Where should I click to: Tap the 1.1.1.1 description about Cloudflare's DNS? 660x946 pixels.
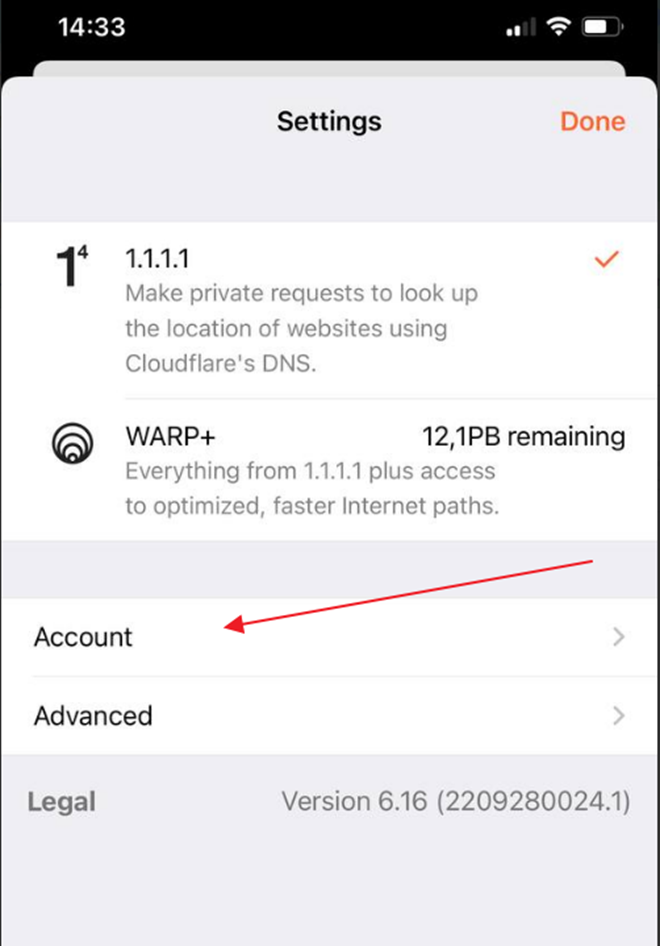(x=302, y=328)
